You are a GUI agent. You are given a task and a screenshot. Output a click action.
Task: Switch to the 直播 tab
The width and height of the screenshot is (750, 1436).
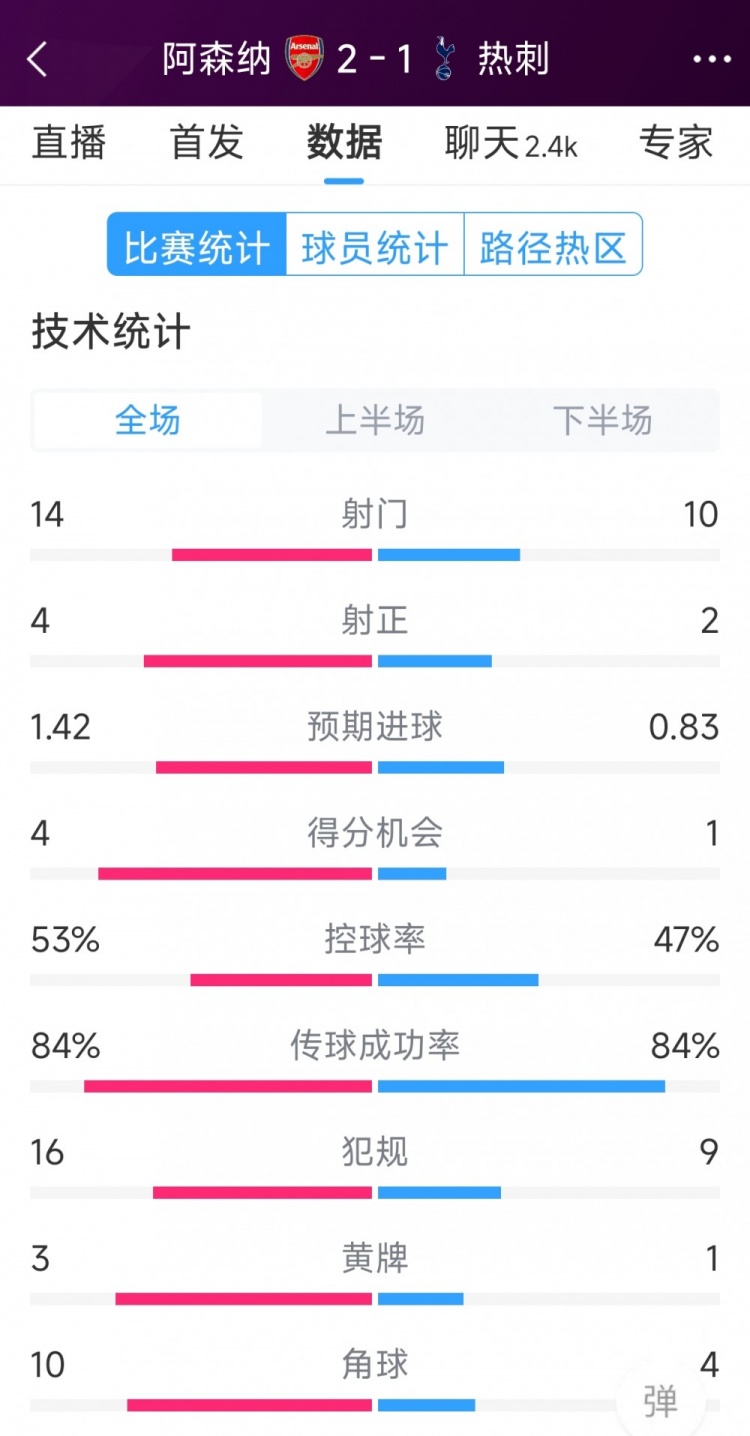[x=69, y=142]
